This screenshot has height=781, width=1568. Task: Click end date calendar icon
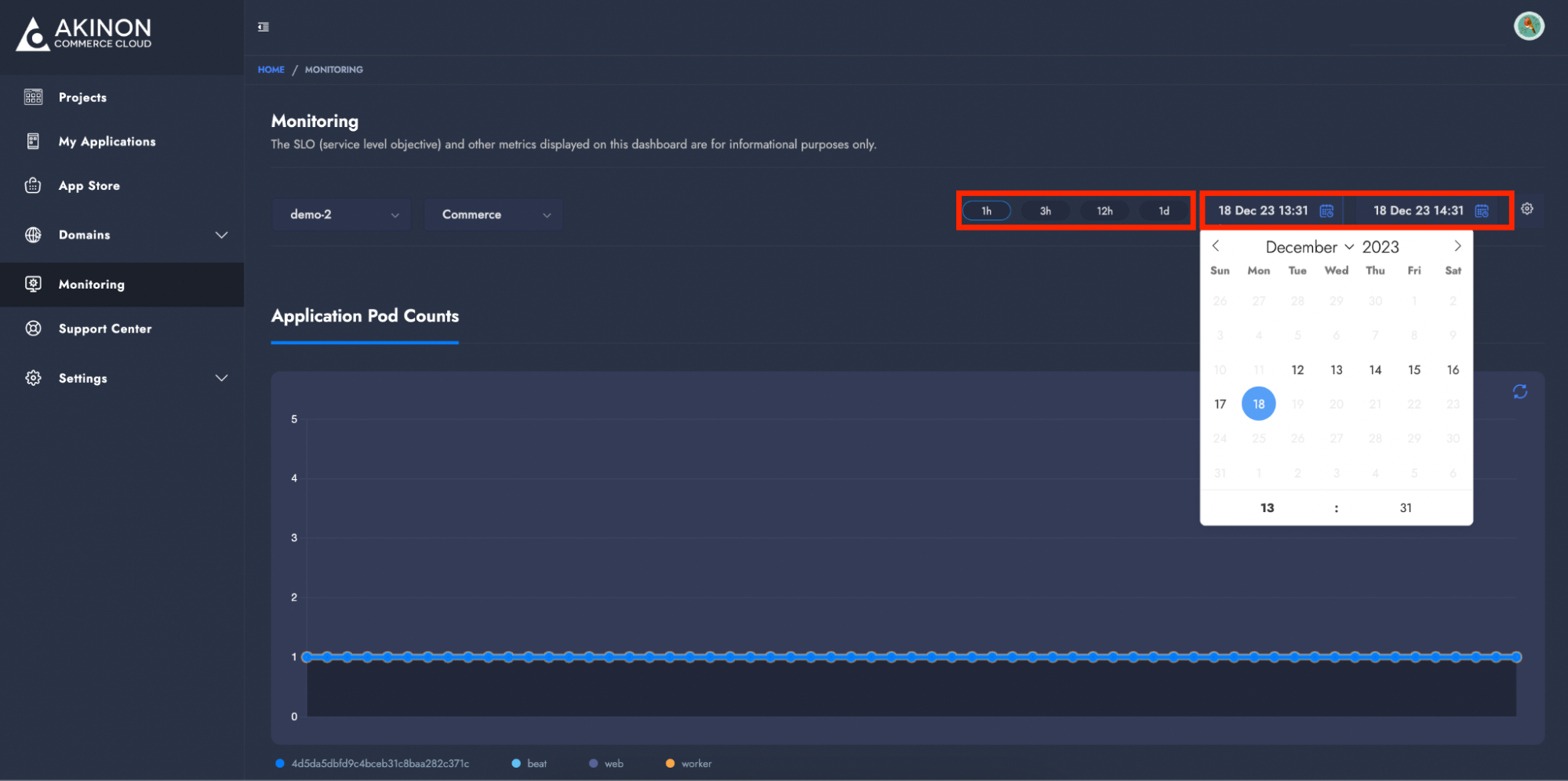tap(1481, 211)
